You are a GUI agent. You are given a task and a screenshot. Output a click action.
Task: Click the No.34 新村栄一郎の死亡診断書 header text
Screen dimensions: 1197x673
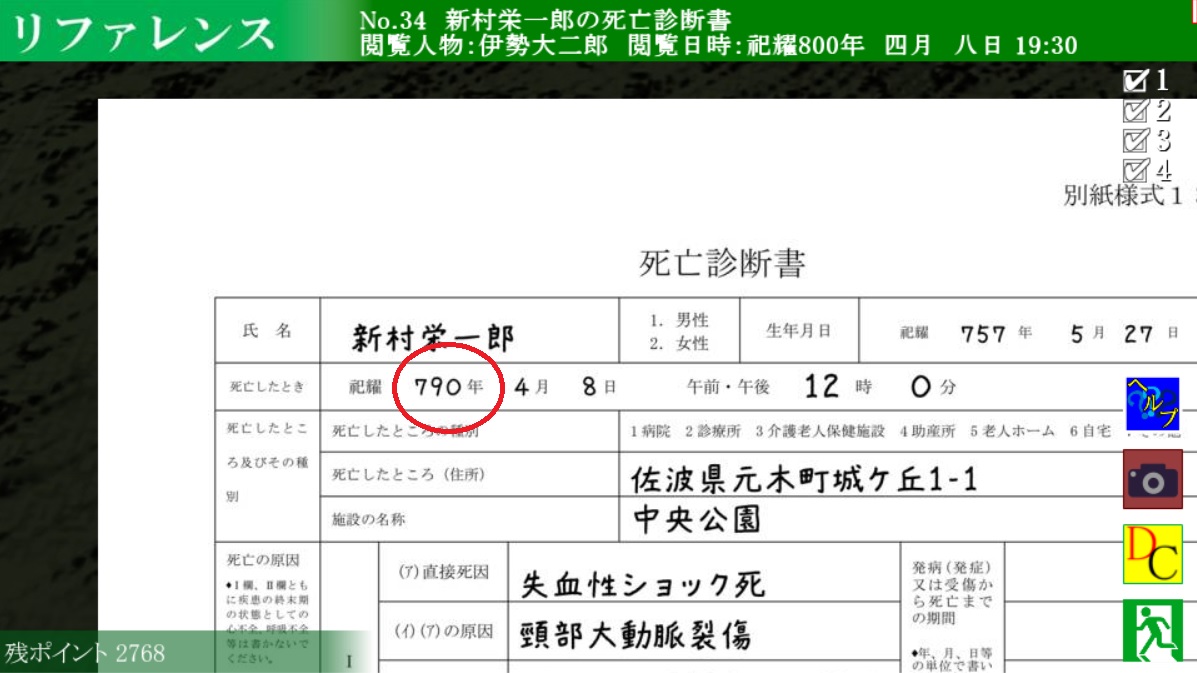point(545,20)
